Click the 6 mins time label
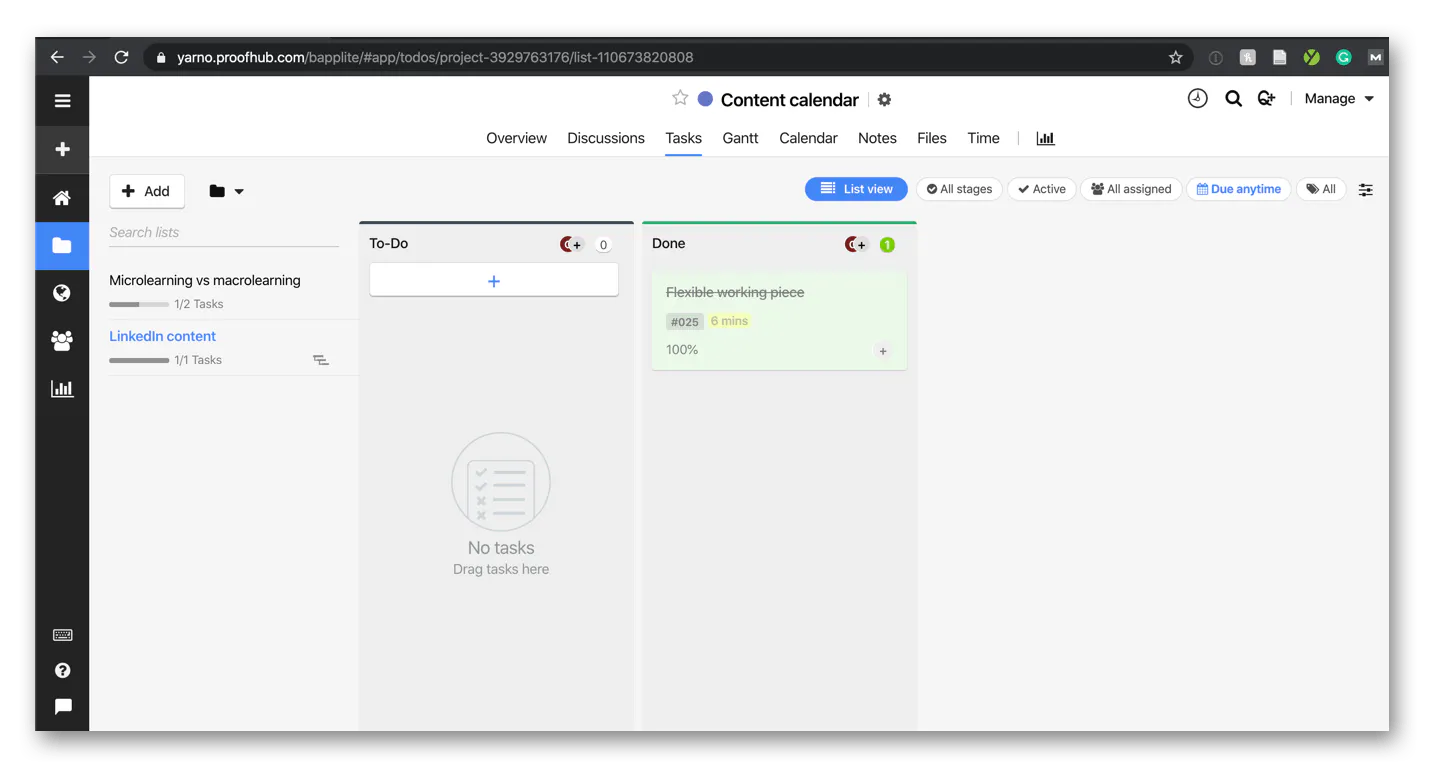 click(x=729, y=321)
